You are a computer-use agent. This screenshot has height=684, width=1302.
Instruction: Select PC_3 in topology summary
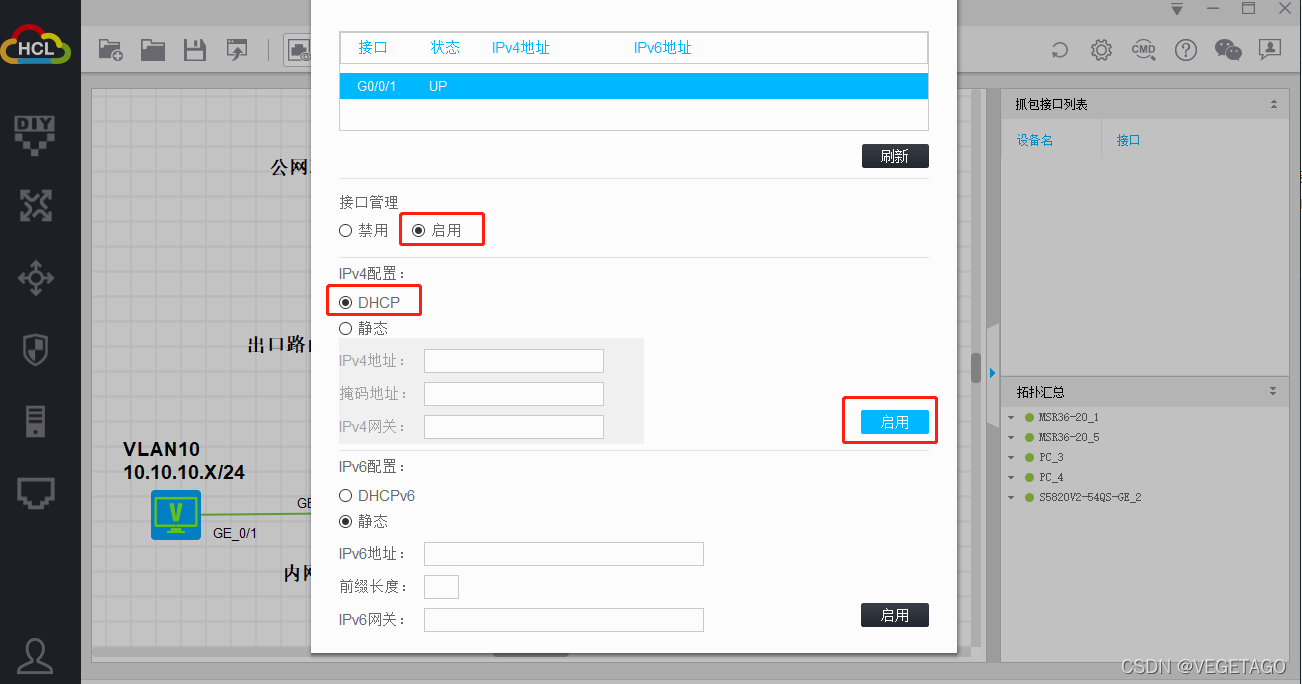1051,457
